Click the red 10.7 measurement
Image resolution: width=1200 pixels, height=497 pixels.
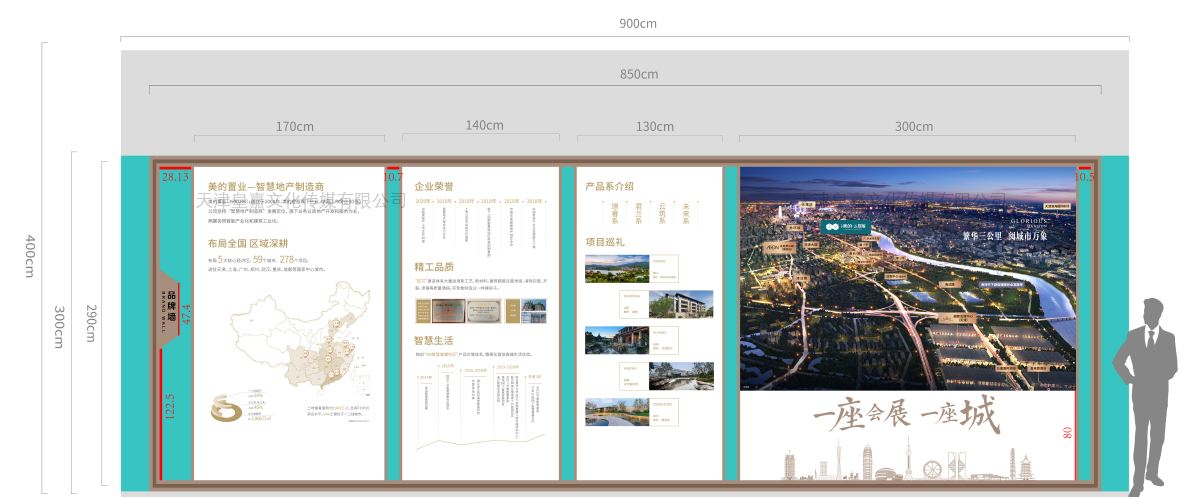pos(393,177)
